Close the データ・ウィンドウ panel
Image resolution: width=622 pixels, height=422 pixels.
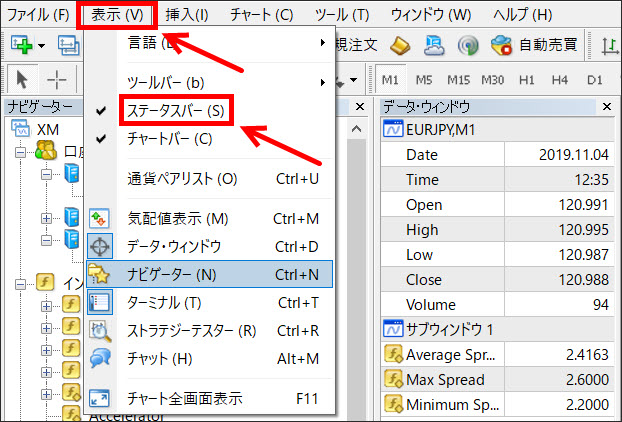pos(607,107)
